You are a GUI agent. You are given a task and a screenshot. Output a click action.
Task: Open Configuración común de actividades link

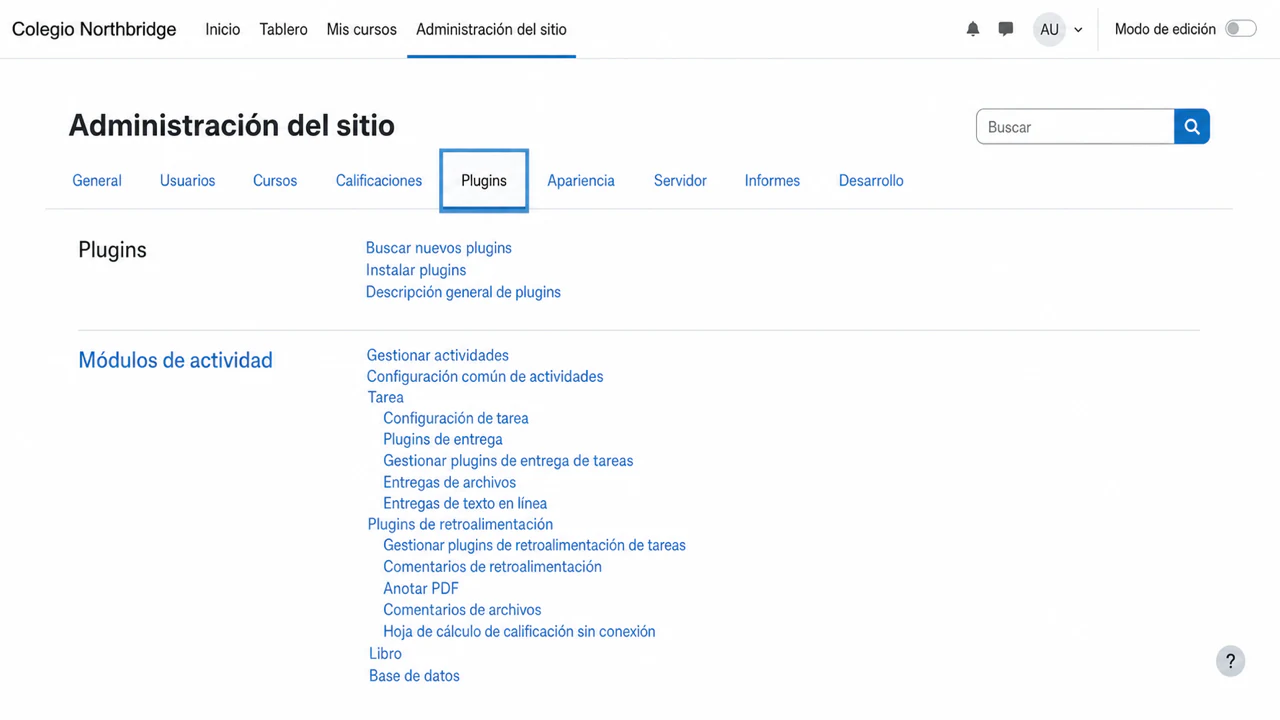pyautogui.click(x=485, y=376)
